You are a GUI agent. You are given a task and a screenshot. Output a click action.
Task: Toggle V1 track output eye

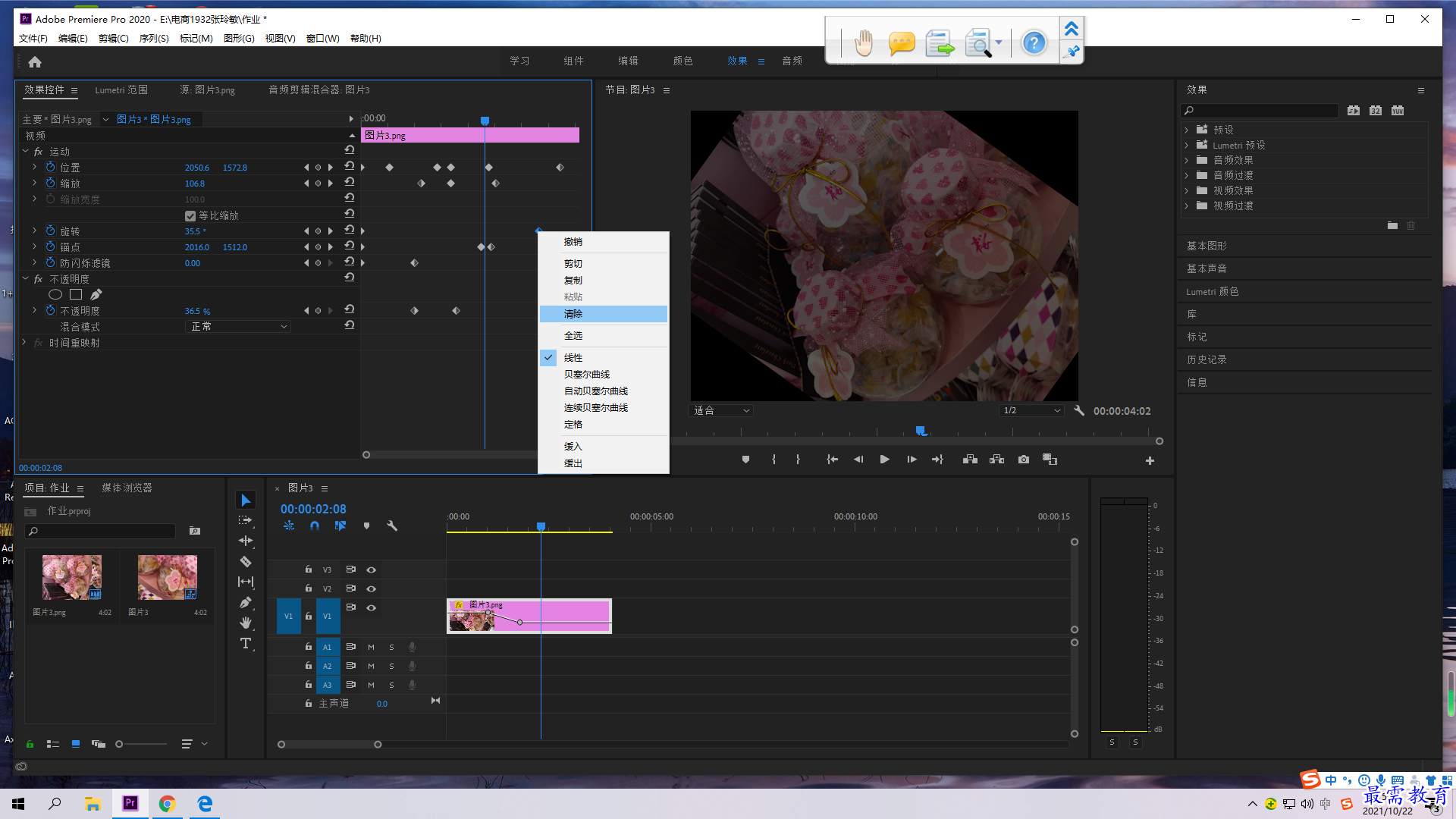click(x=372, y=607)
